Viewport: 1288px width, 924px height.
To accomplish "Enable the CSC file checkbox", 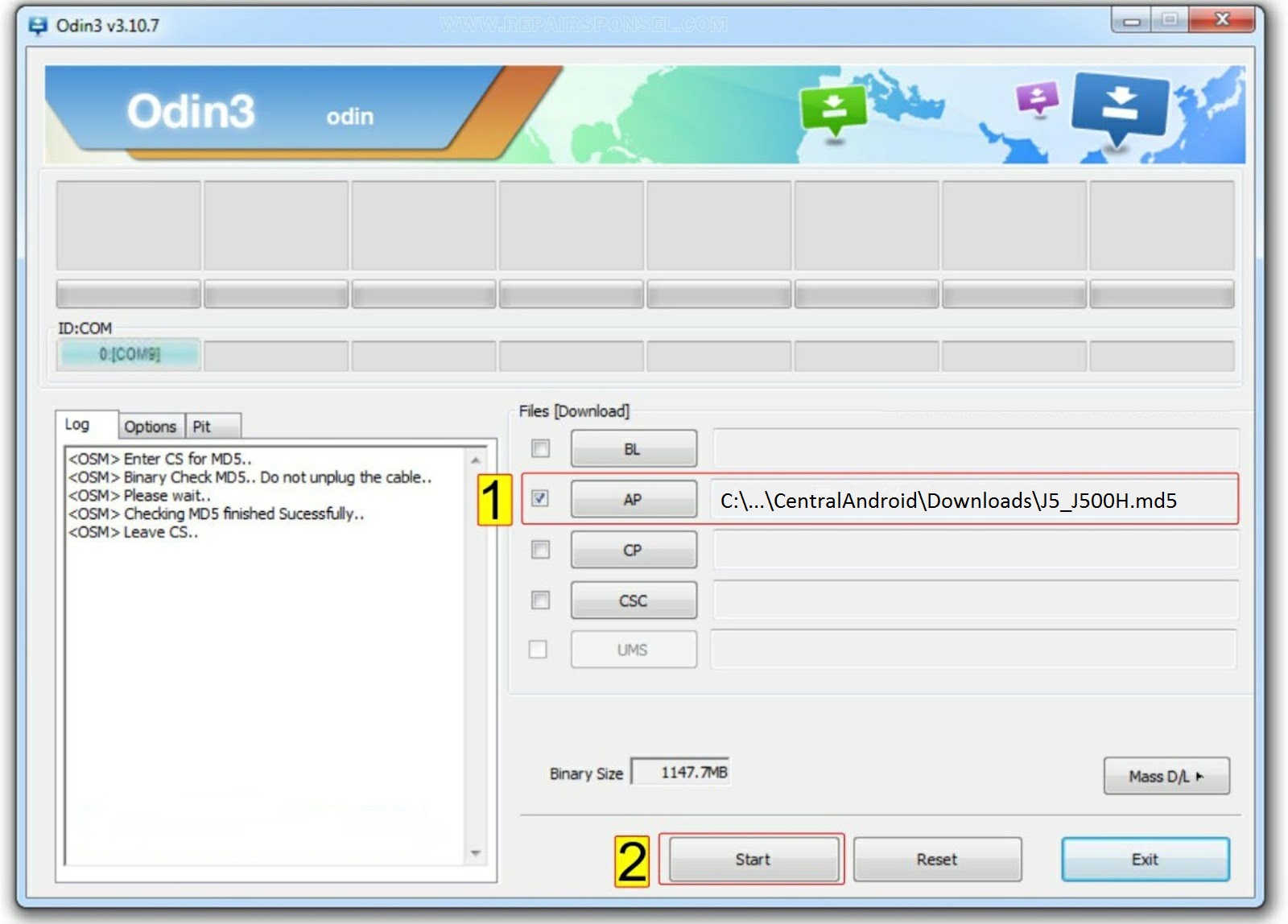I will coord(541,600).
